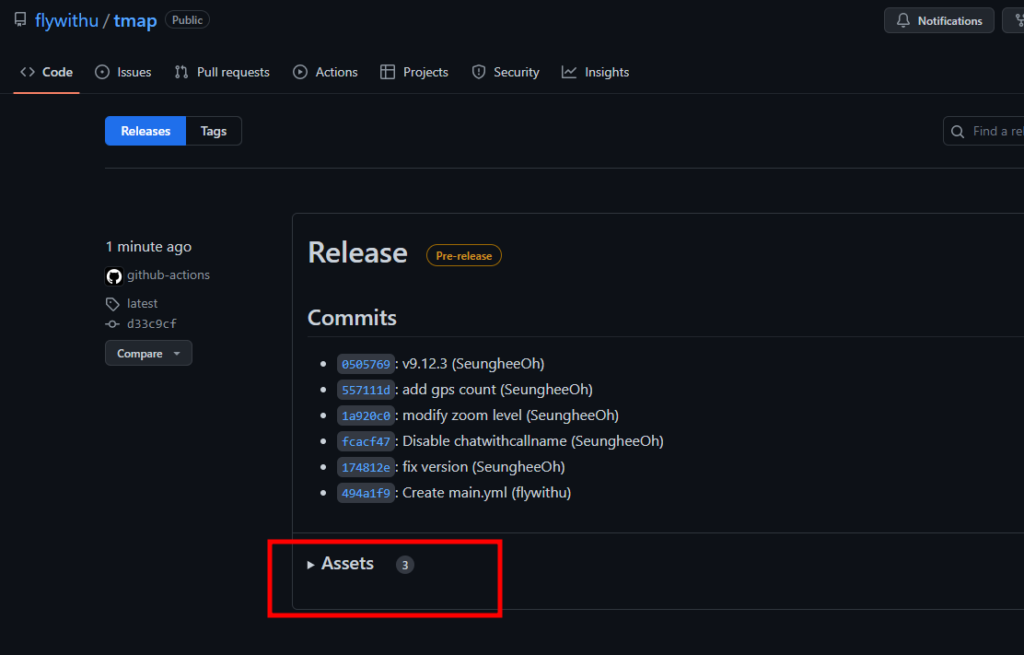Go to the Projects tab
Image resolution: width=1024 pixels, height=655 pixels.
(x=414, y=72)
